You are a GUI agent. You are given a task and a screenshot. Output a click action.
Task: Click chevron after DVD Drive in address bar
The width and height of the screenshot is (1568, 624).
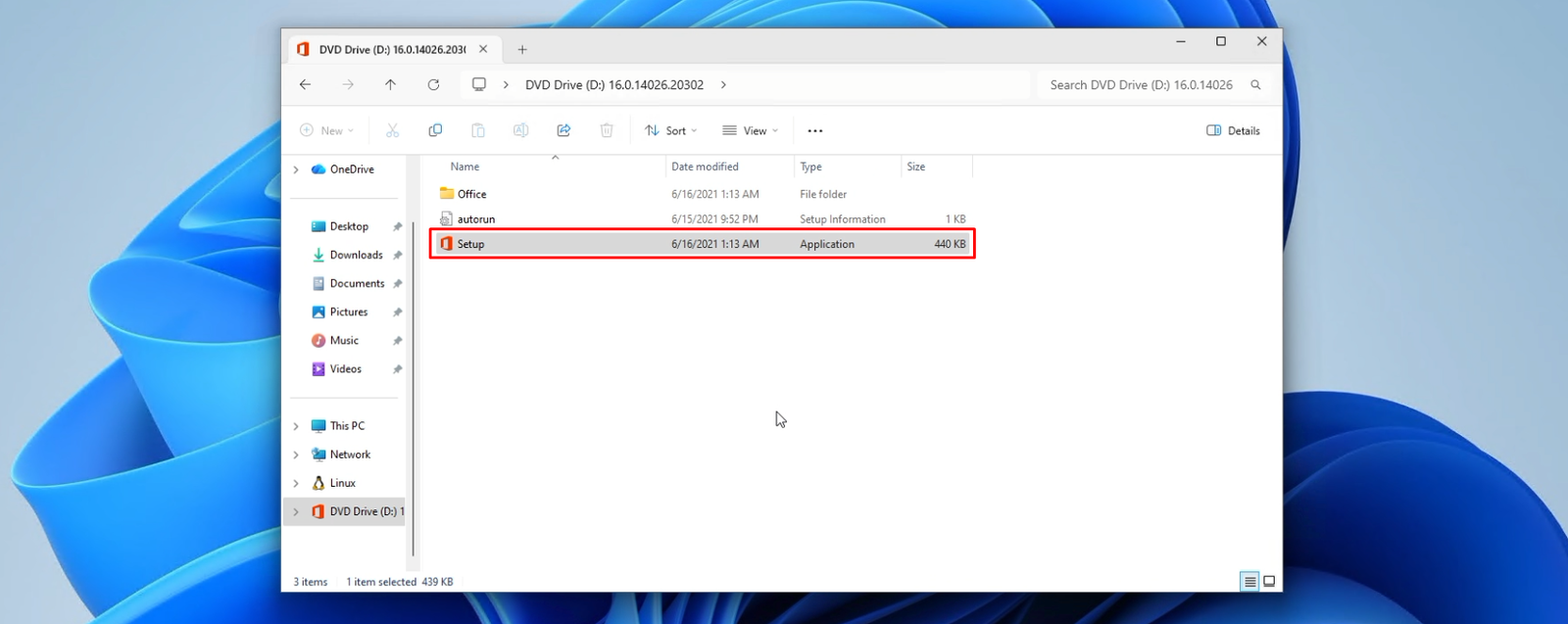point(723,85)
